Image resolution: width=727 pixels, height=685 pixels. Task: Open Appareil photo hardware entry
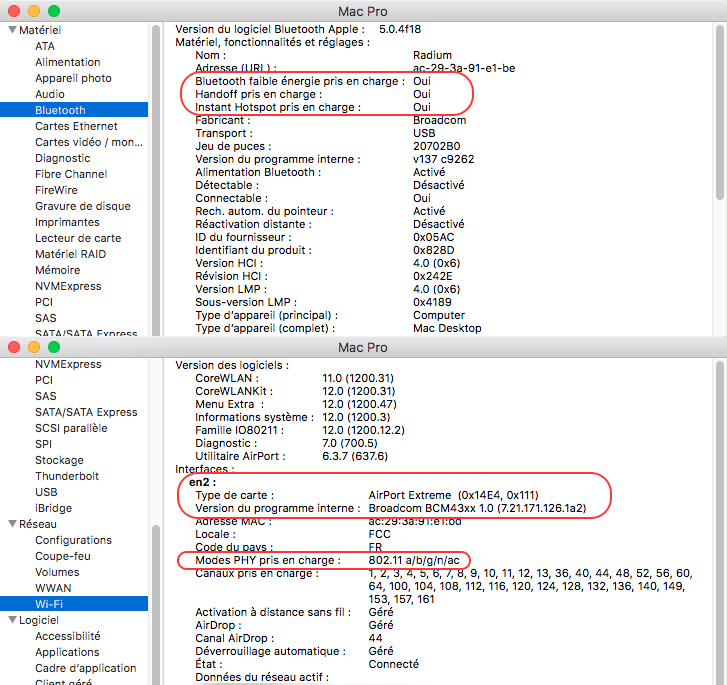tap(73, 78)
